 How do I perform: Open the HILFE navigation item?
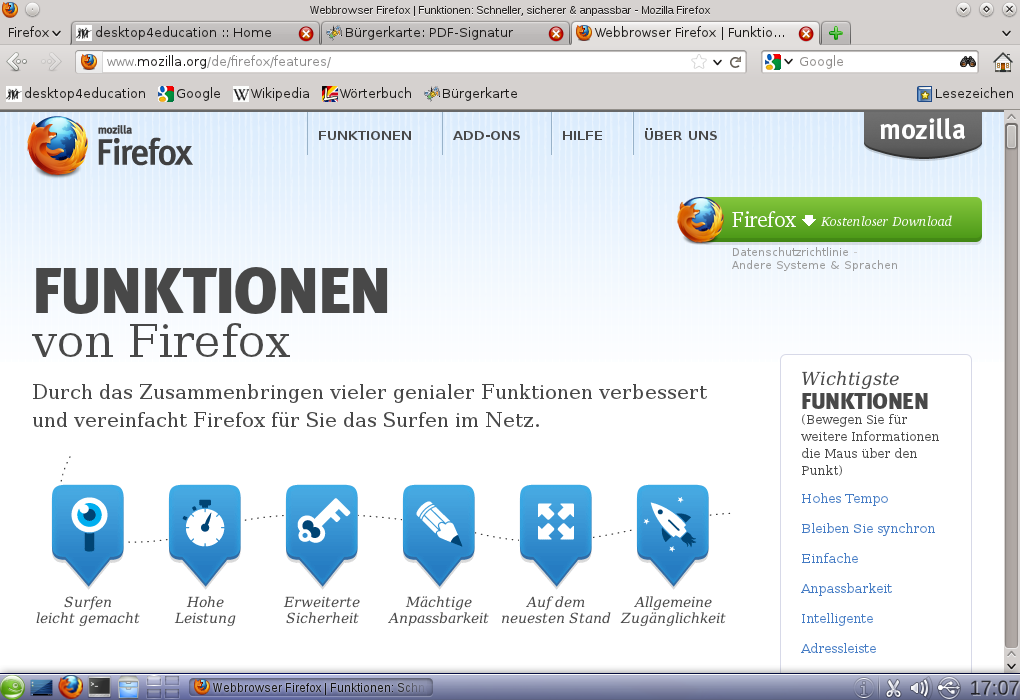(x=582, y=135)
